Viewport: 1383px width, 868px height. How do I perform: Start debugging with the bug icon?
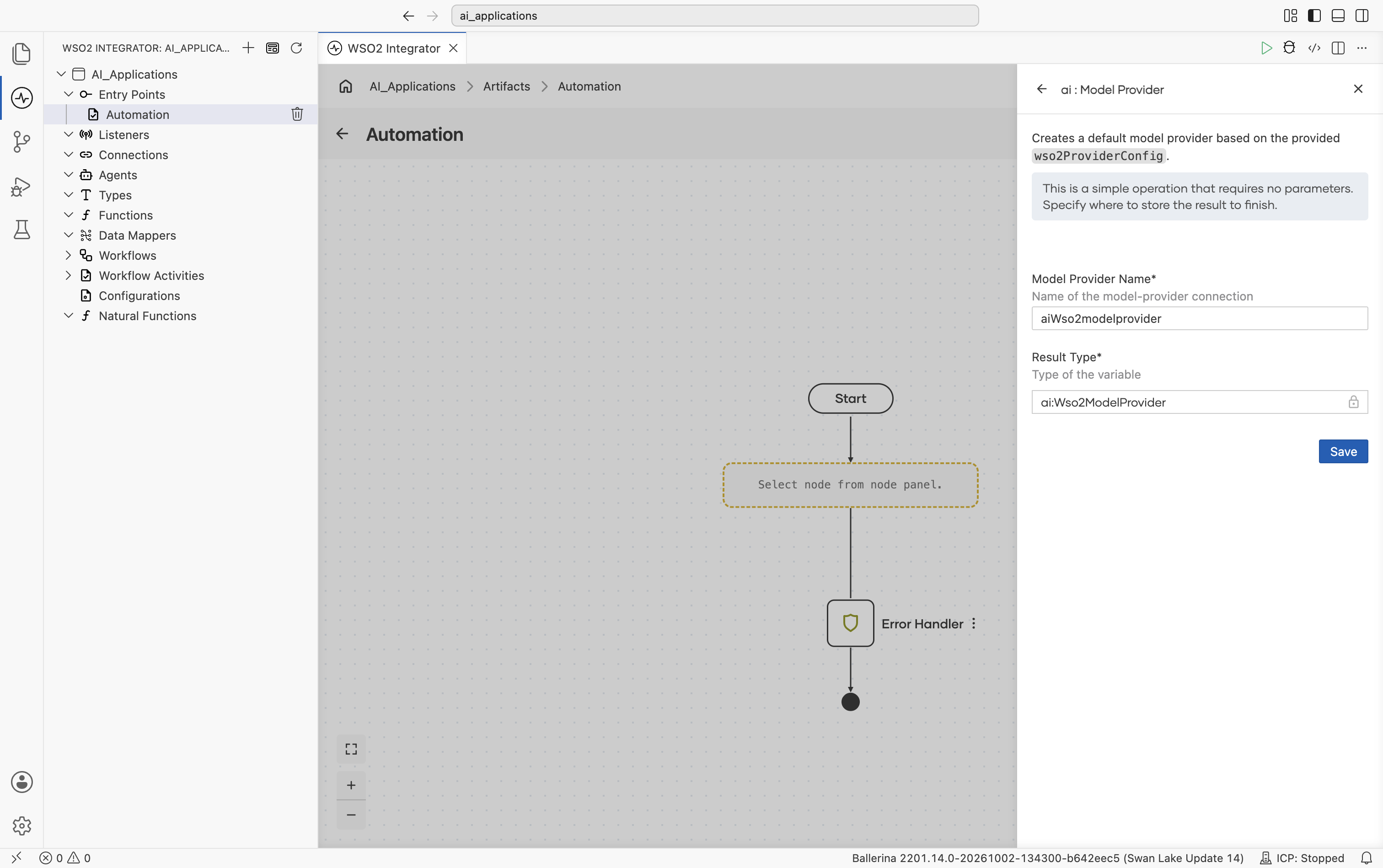1289,48
